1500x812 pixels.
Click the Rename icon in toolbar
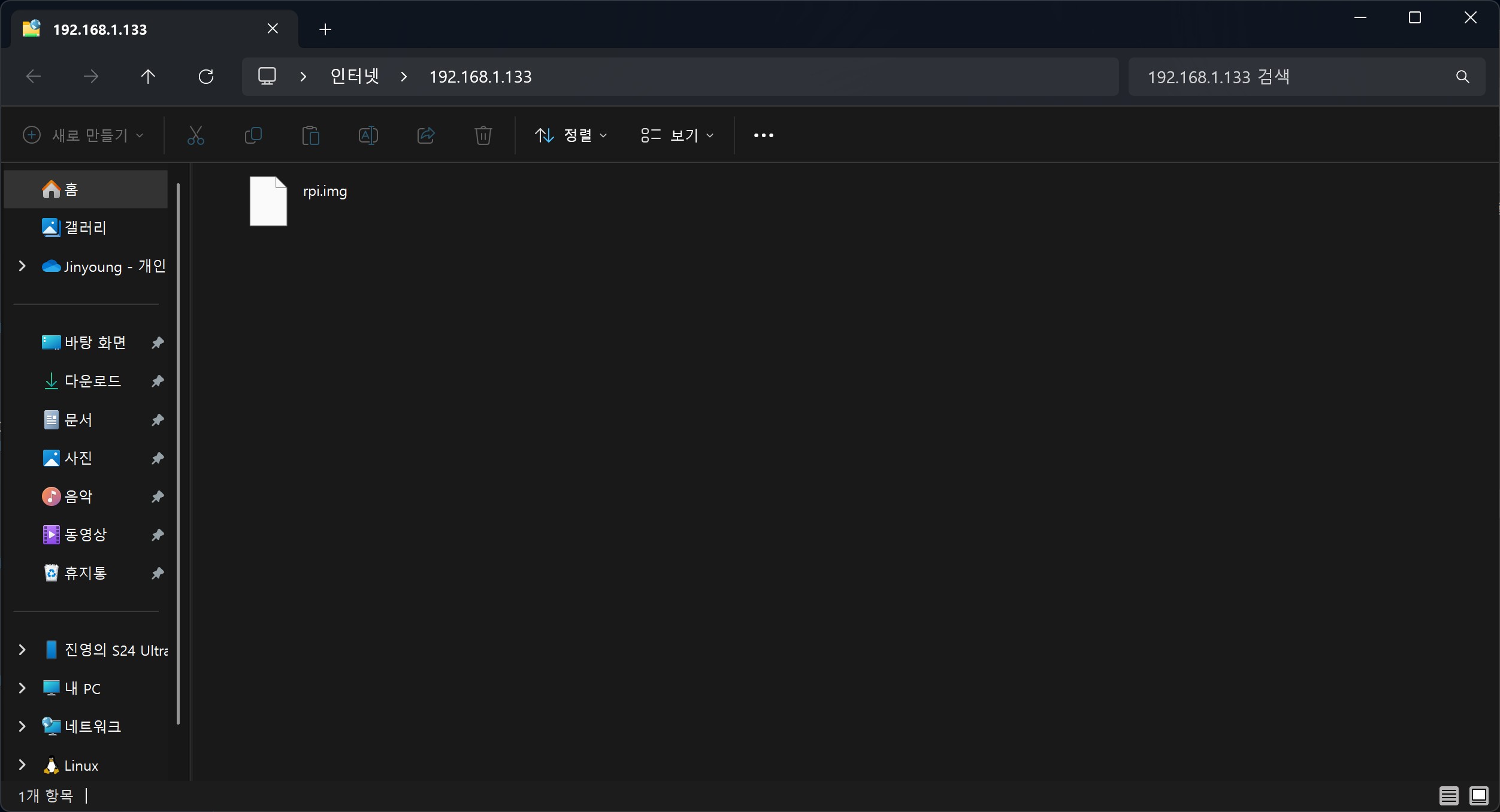point(368,135)
